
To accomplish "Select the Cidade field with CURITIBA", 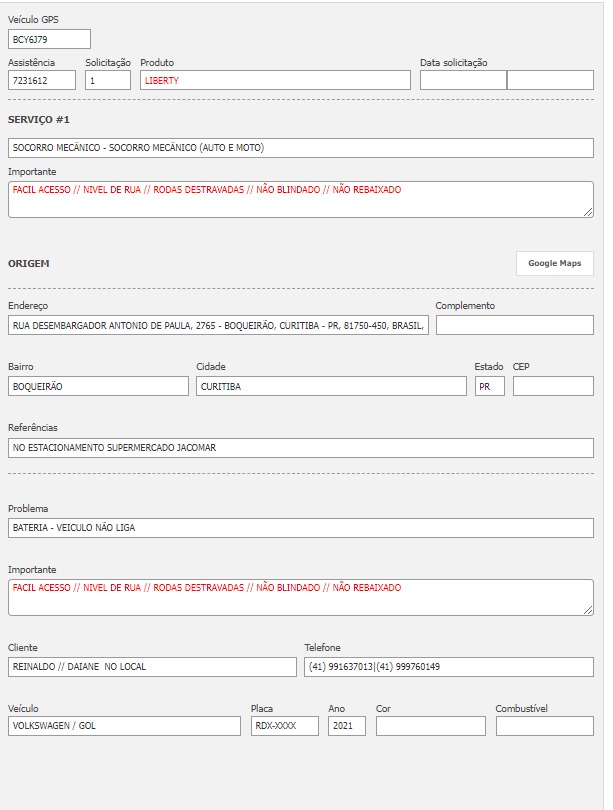I will point(331,386).
